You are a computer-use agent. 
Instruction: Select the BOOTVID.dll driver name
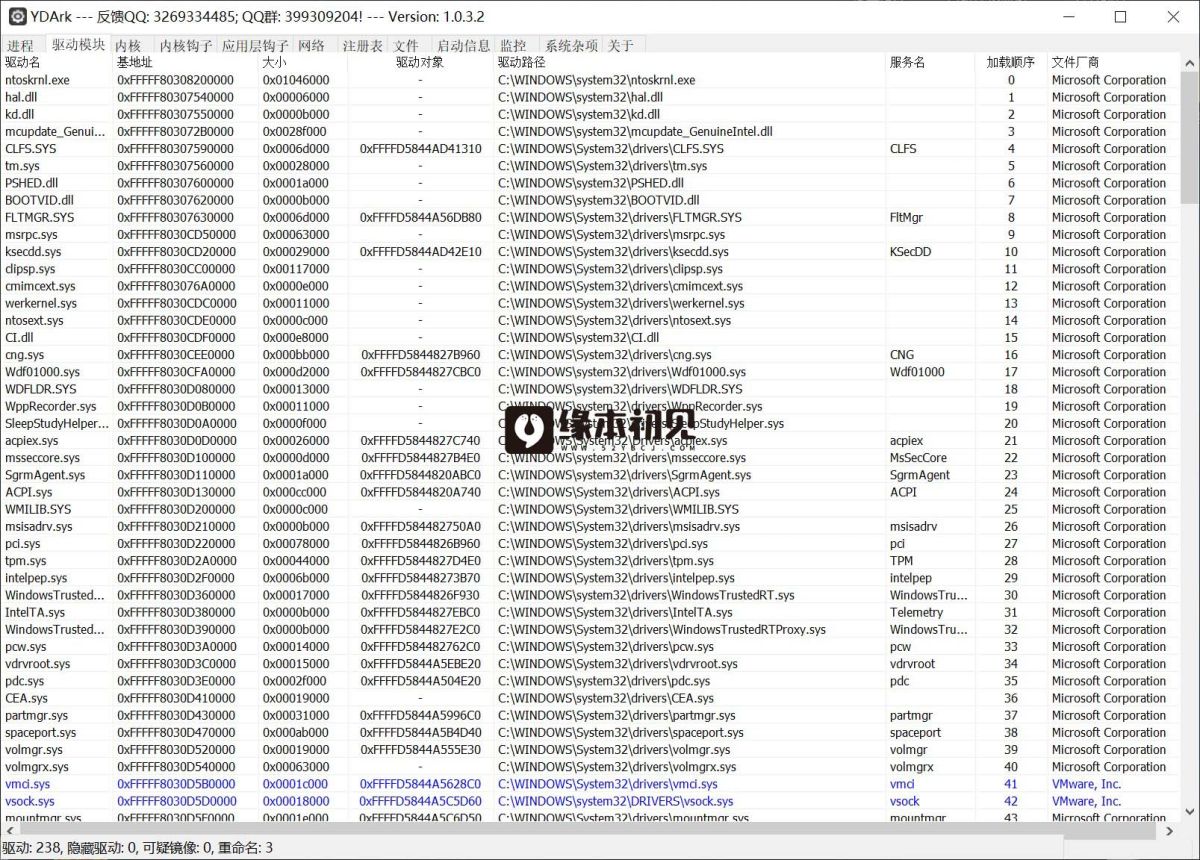pyautogui.click(x=39, y=200)
